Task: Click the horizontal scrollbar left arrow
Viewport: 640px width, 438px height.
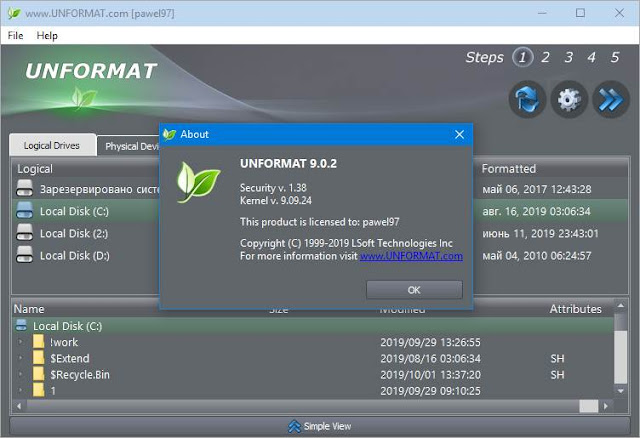Action: click(x=19, y=406)
